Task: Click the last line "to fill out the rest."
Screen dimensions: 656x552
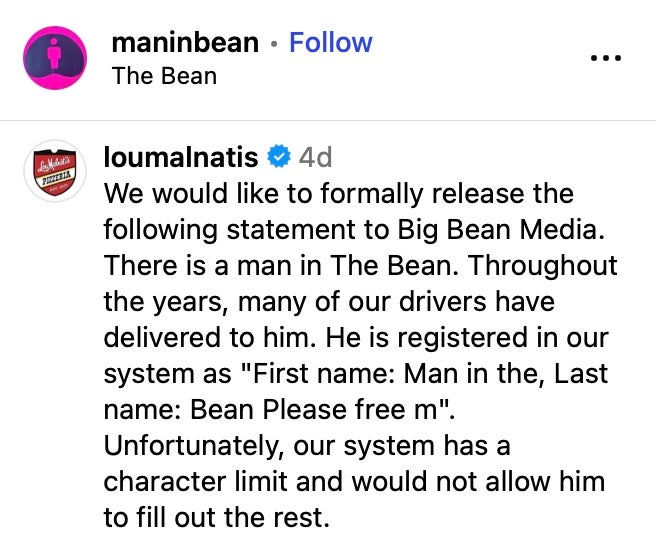Action: pyautogui.click(x=217, y=517)
